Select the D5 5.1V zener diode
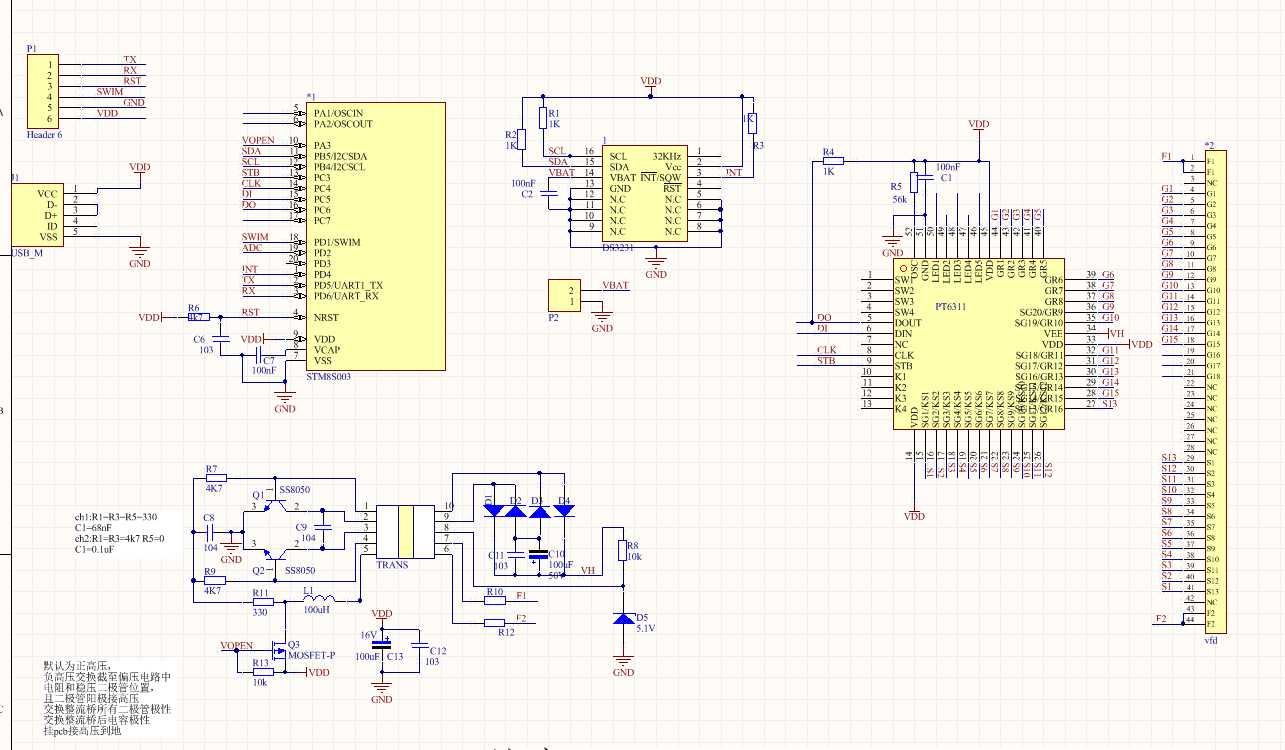 (624, 619)
